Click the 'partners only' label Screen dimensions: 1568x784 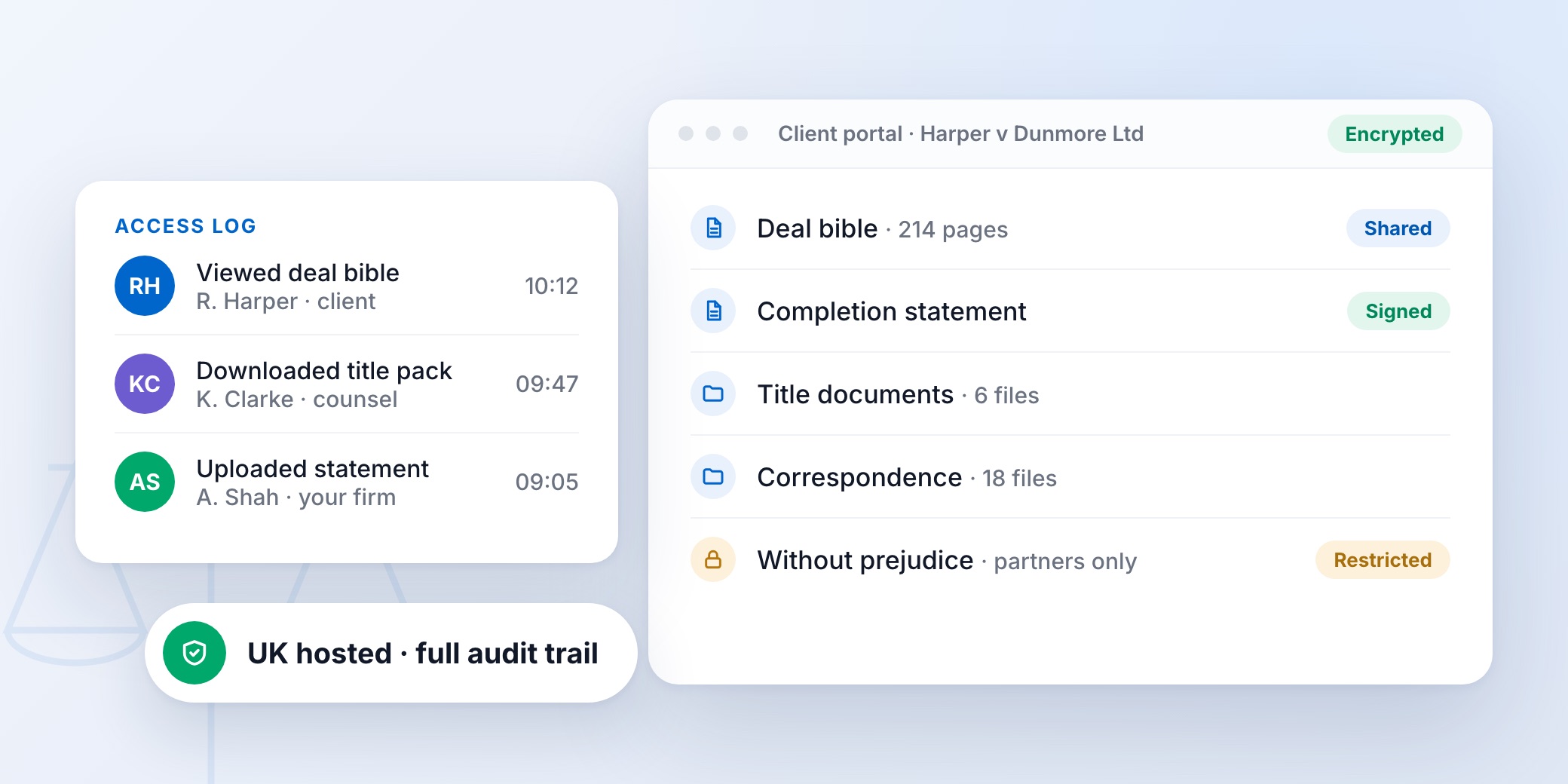click(1065, 562)
